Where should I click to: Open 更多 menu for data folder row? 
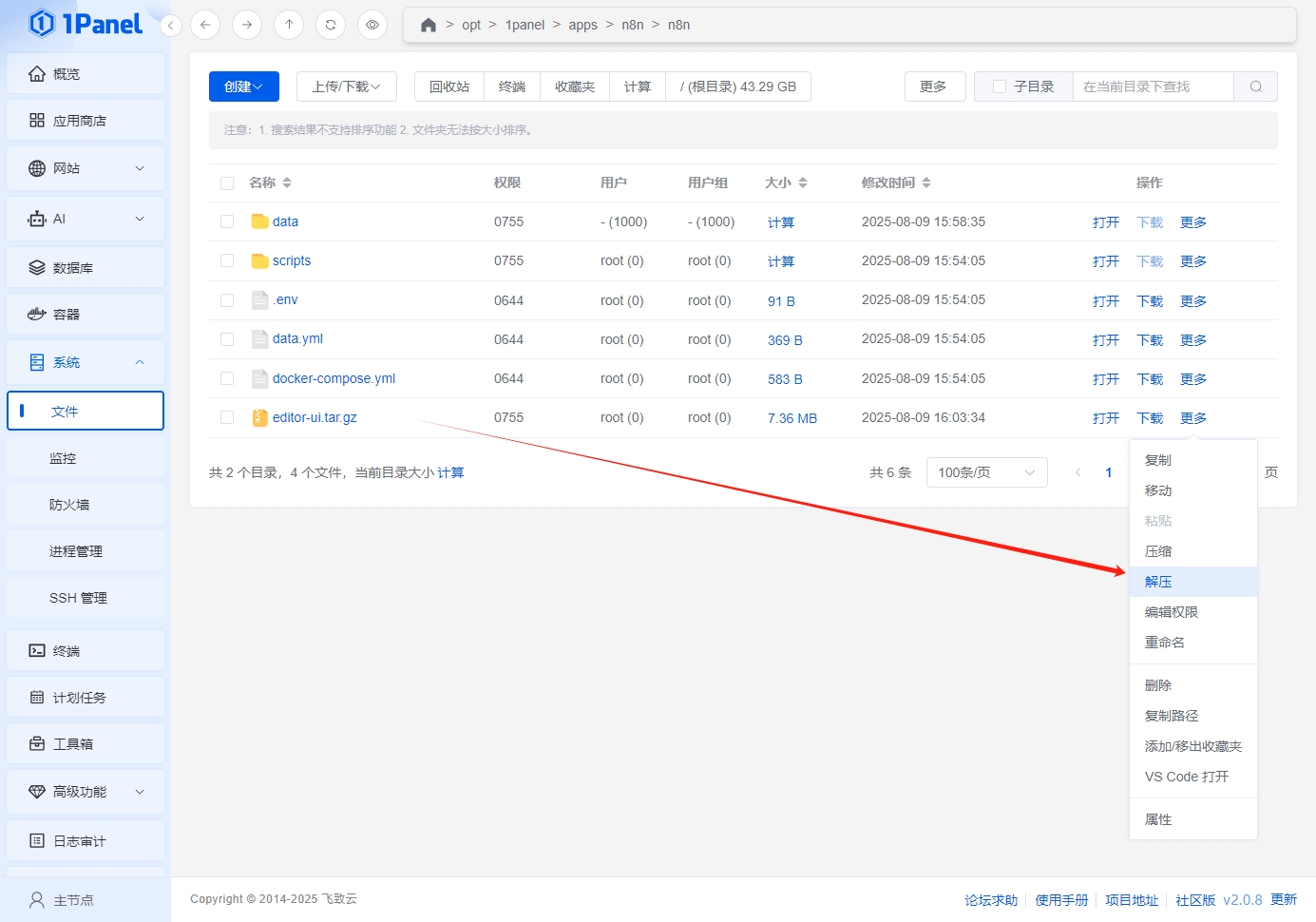[1193, 222]
